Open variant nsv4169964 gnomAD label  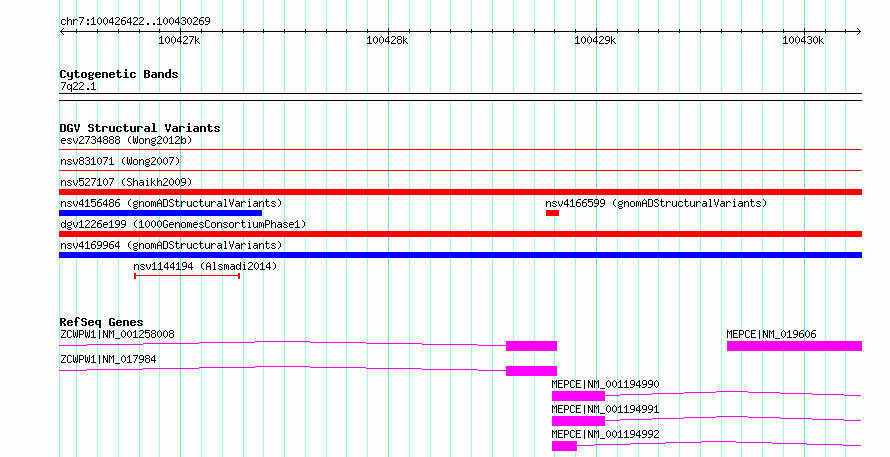171,245
